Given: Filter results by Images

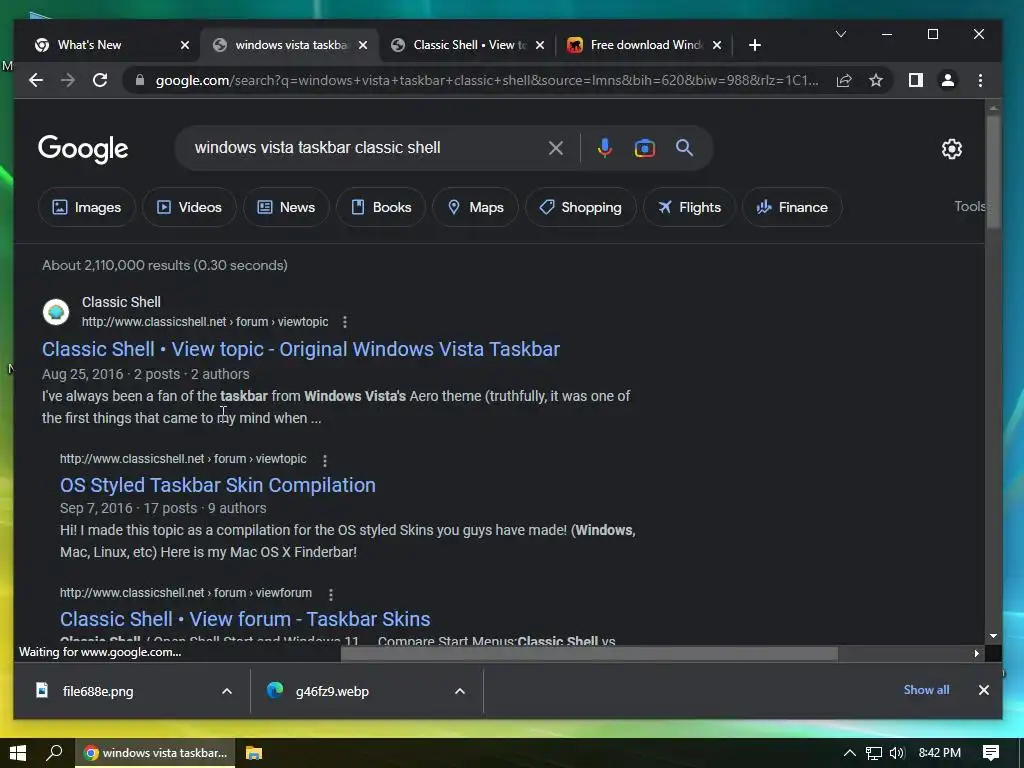Looking at the screenshot, I should (87, 207).
